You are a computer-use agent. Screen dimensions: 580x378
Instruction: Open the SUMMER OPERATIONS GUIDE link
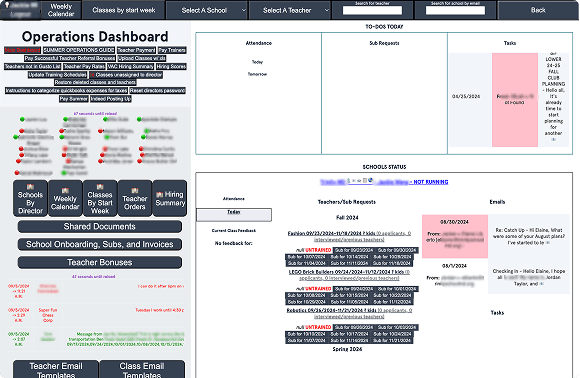(x=79, y=50)
